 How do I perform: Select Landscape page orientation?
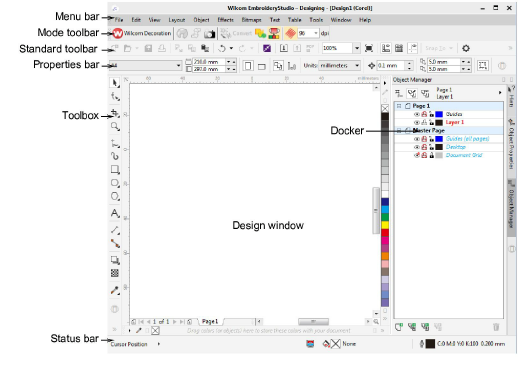click(x=262, y=66)
